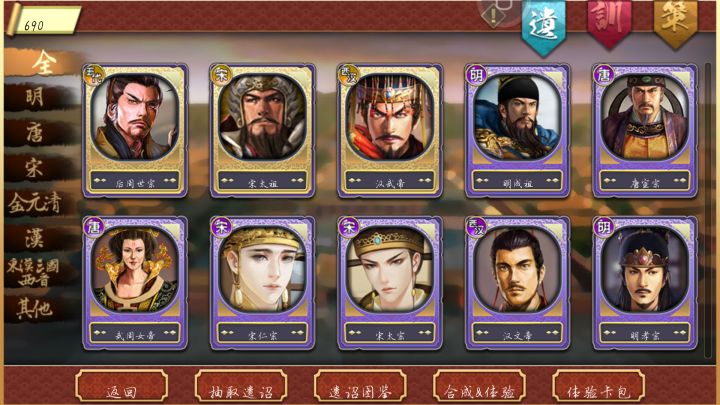The height and width of the screenshot is (405, 720).
Task: Click the 五代 dynasty badge on 后周世宗 card
Action: coord(95,75)
